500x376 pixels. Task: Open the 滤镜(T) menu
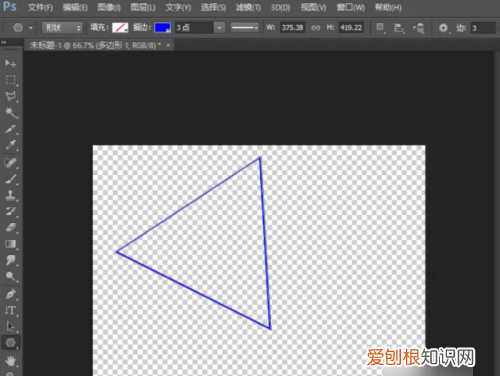[x=248, y=7]
